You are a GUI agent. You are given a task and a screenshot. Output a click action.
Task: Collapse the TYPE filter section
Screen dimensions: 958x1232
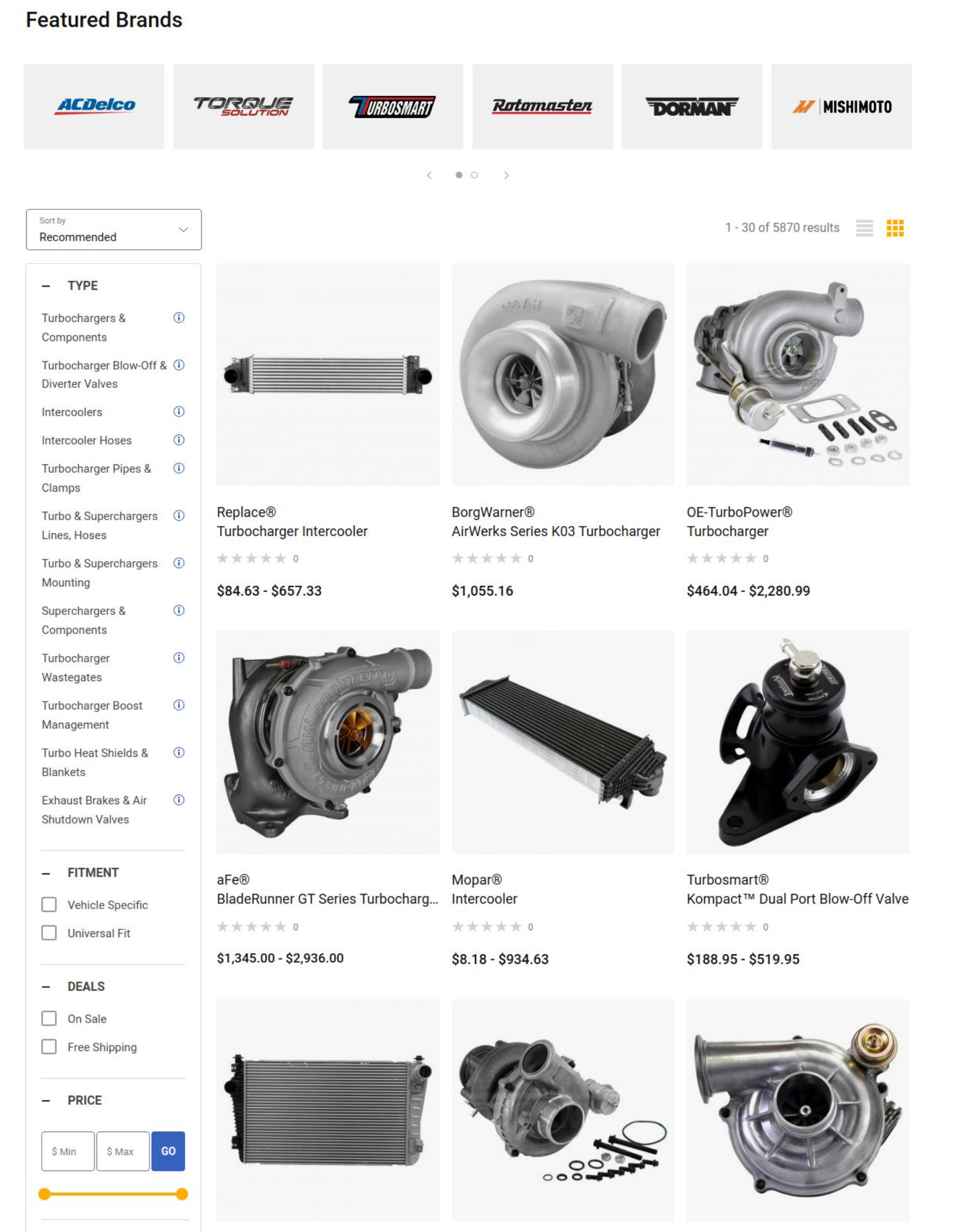(46, 286)
